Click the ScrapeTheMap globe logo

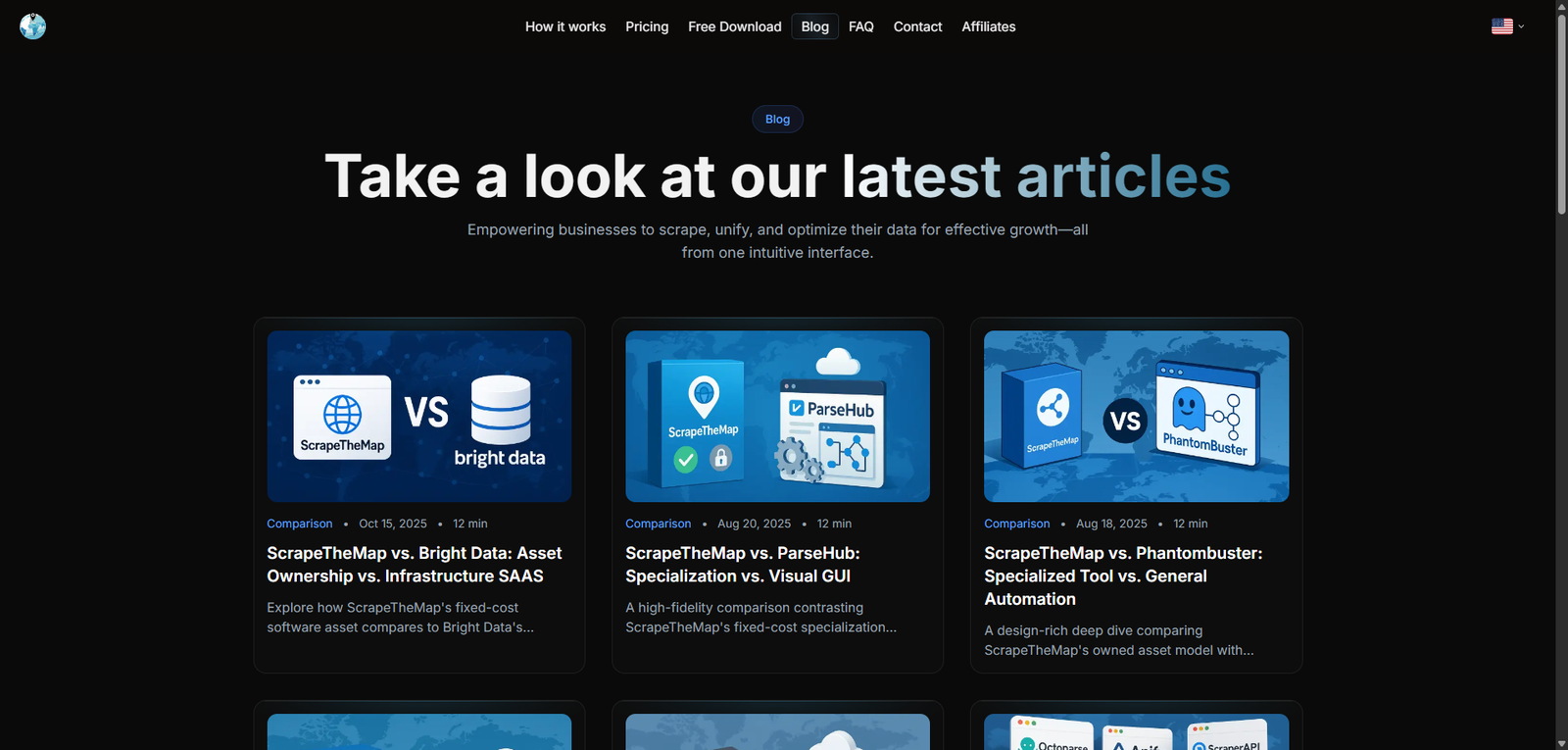pyautogui.click(x=32, y=26)
